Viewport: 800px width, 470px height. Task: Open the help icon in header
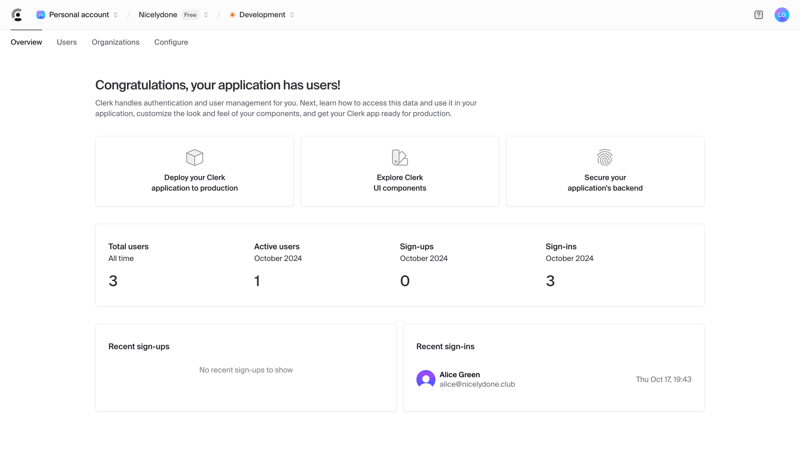(758, 15)
